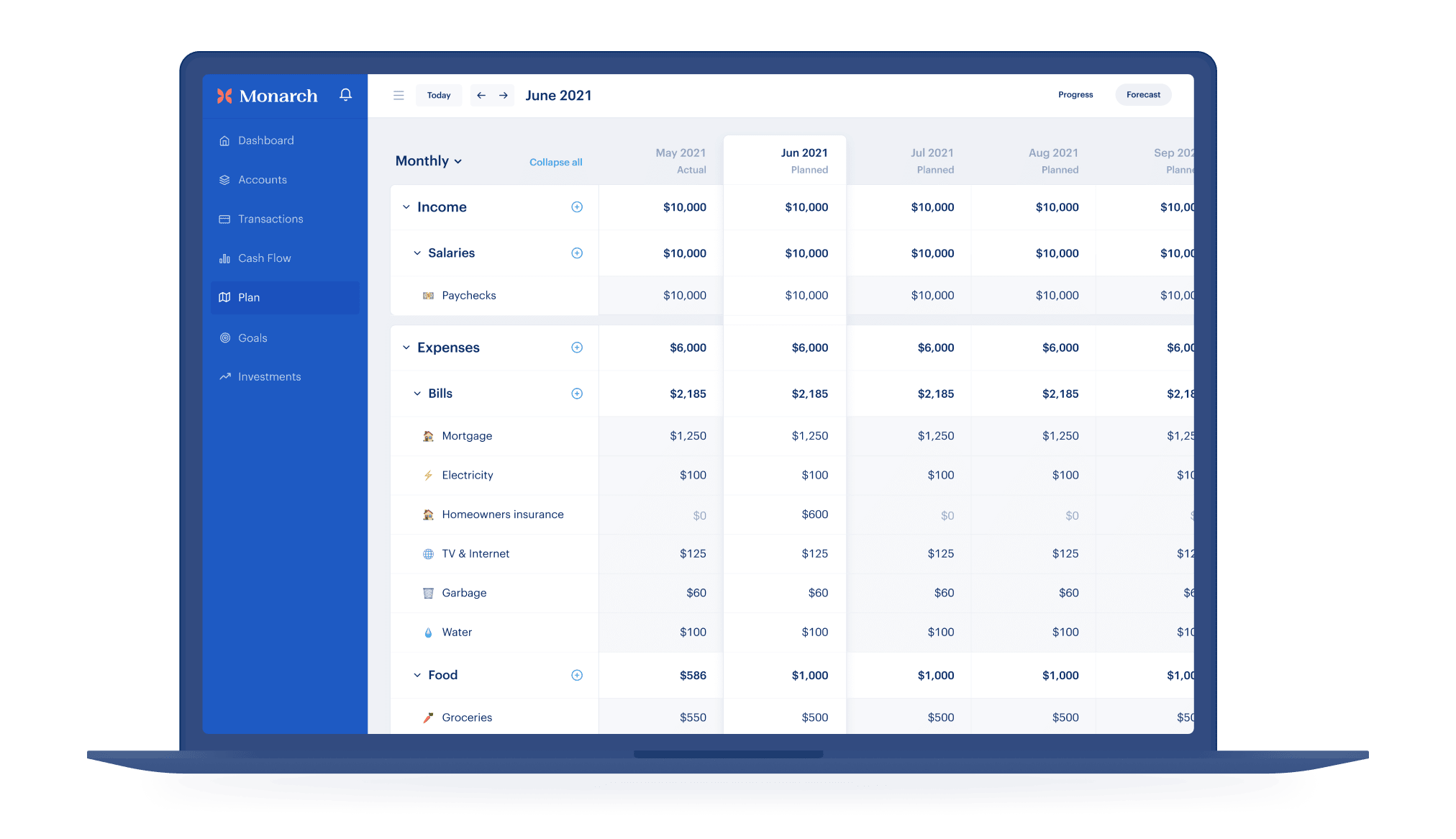The width and height of the screenshot is (1456, 839).
Task: Edit Jun 2021 Groceries $500 cell
Action: [784, 717]
